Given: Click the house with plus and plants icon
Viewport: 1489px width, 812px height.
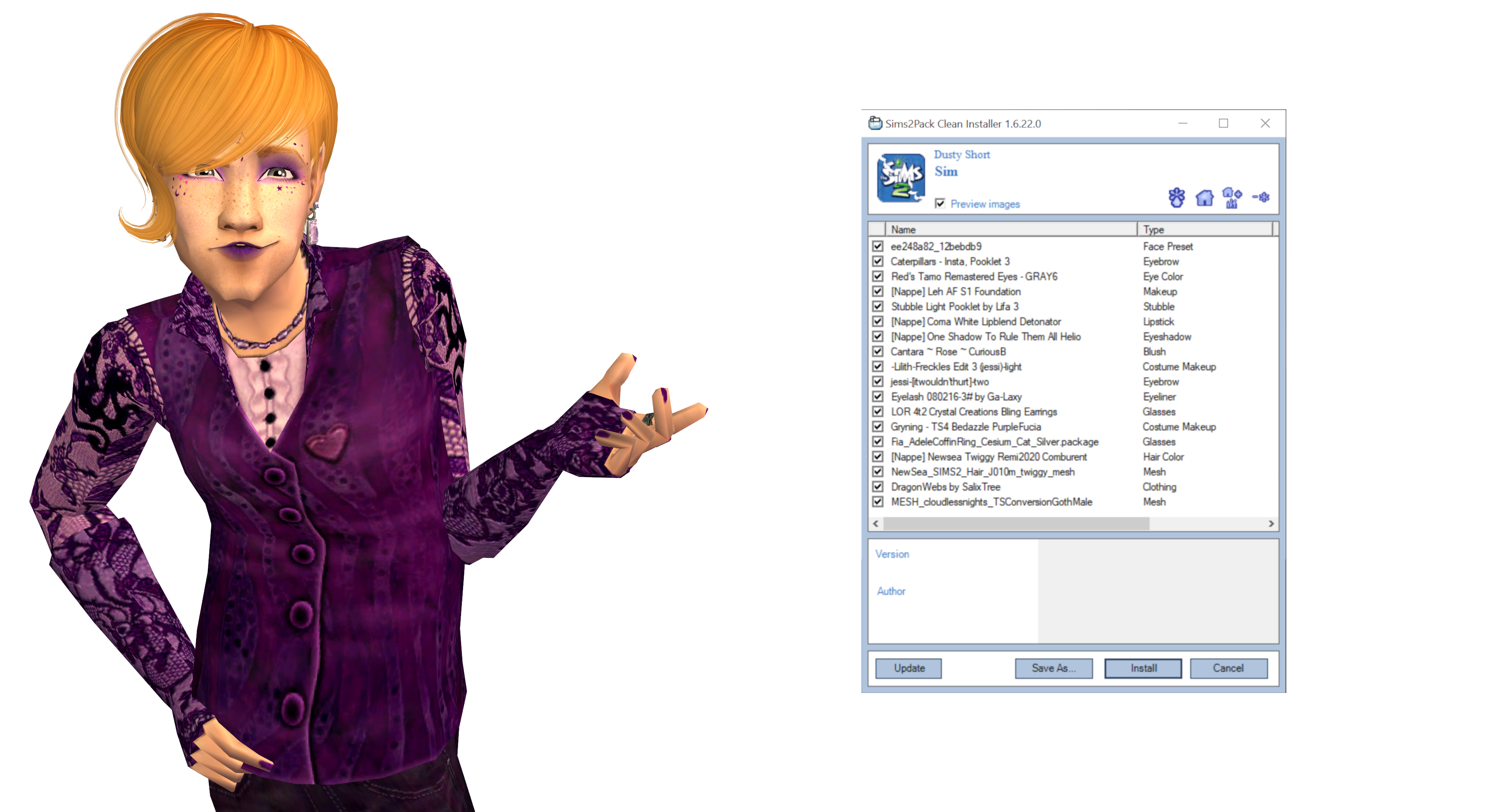Looking at the screenshot, I should coord(1232,198).
